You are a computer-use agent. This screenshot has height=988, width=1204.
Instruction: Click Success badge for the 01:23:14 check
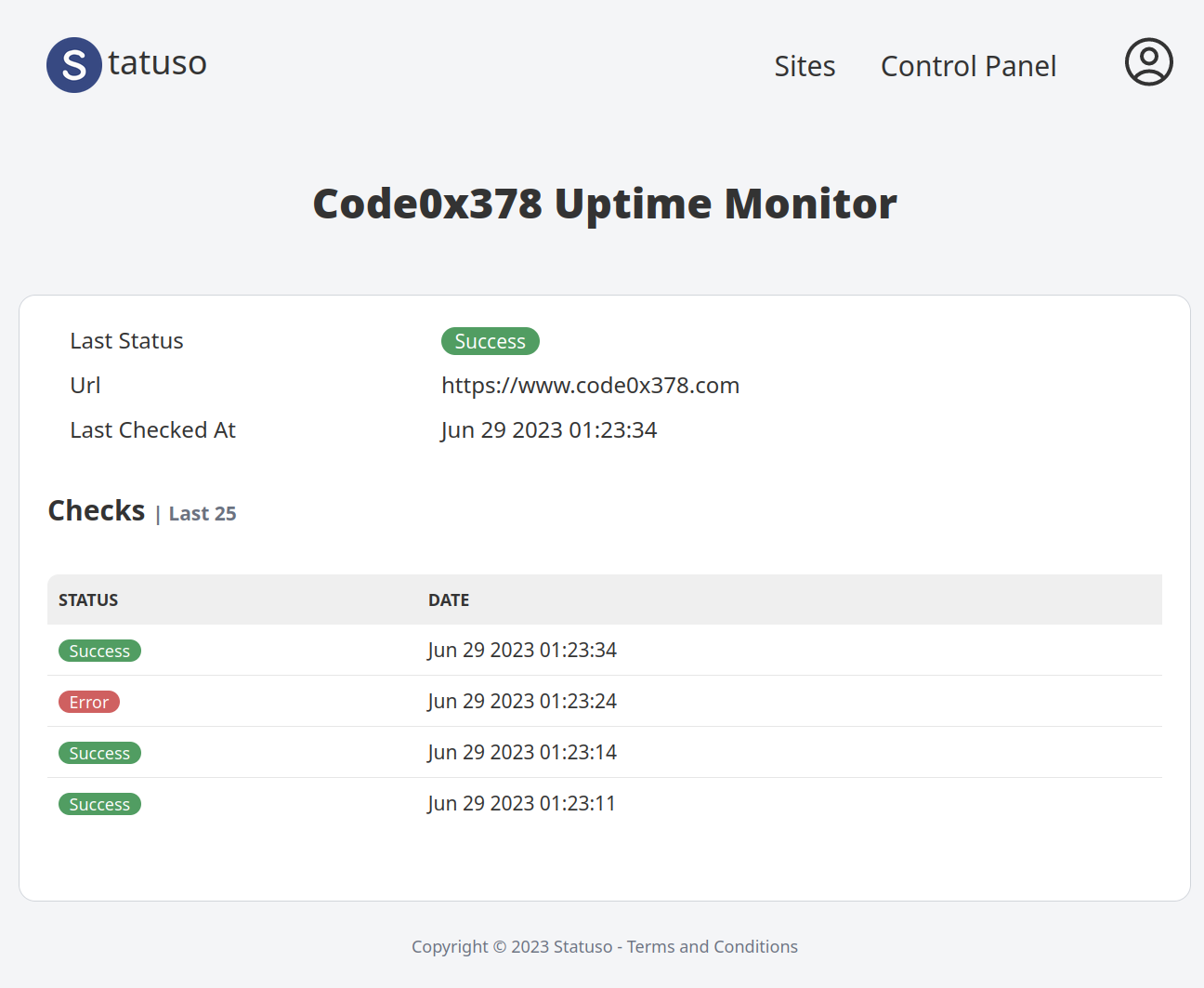coord(99,753)
